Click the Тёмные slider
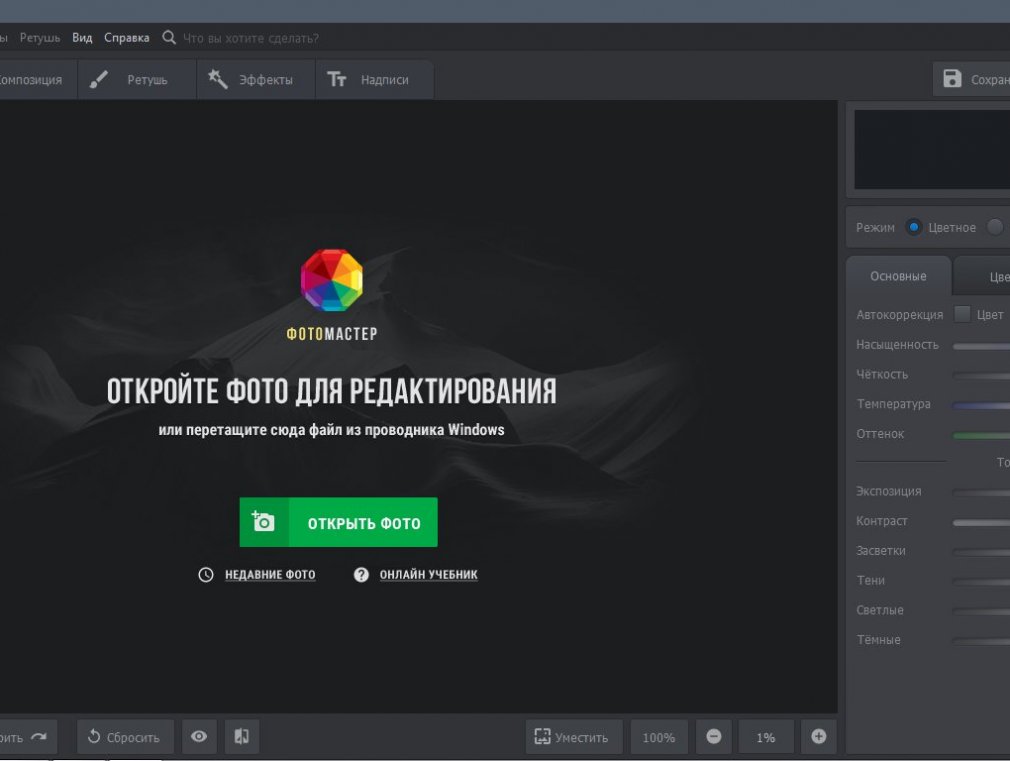This screenshot has width=1010, height=761. tap(982, 641)
